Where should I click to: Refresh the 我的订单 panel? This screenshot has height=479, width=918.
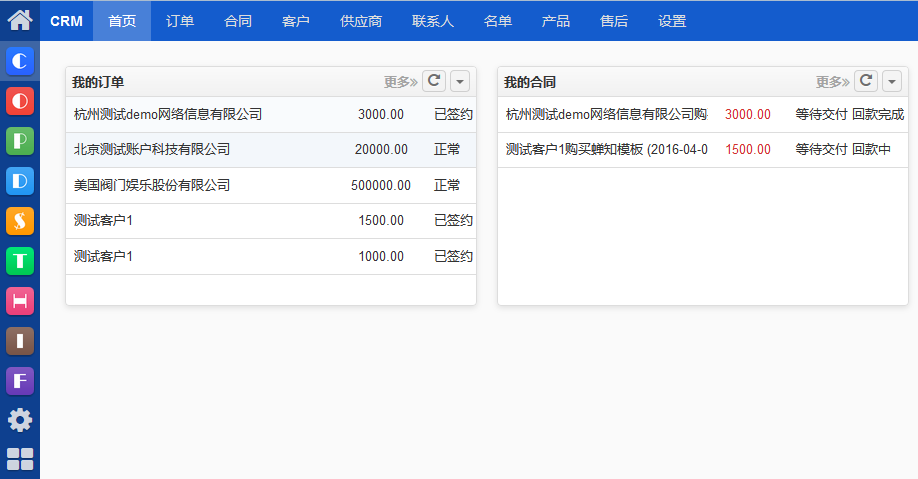tap(434, 81)
